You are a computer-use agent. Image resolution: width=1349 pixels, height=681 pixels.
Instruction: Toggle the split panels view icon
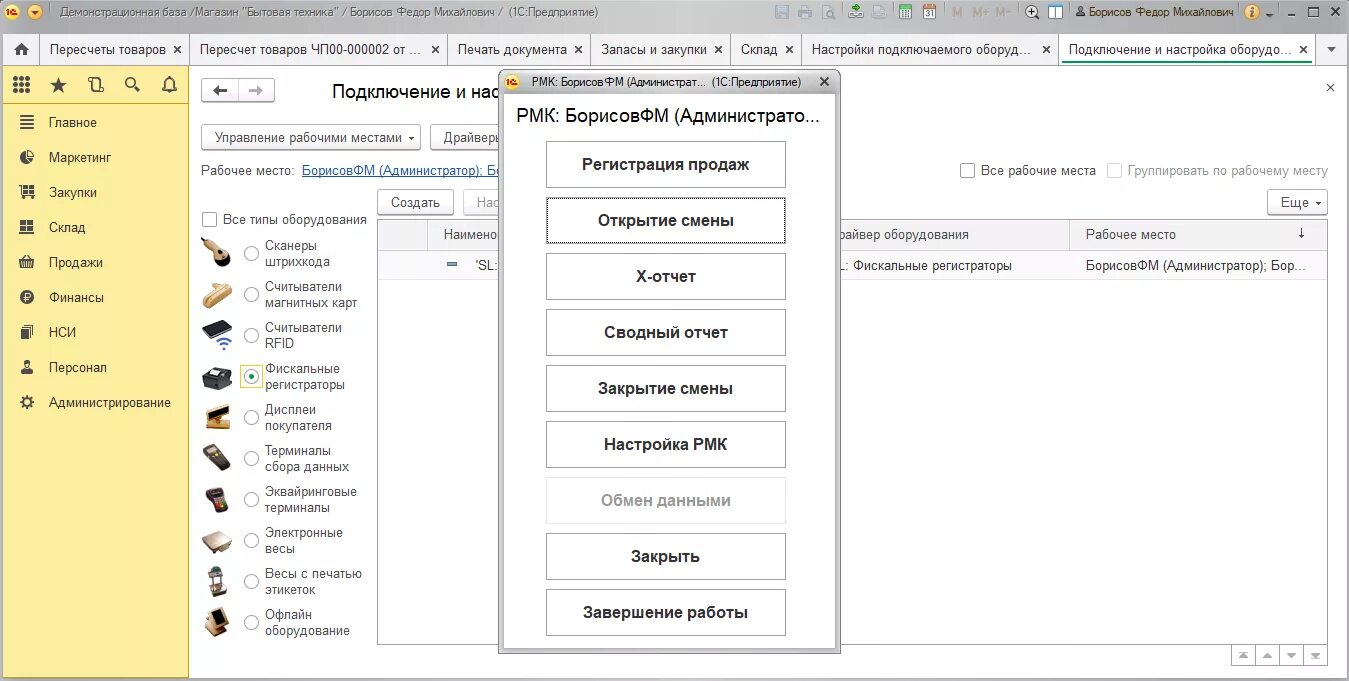(1055, 12)
